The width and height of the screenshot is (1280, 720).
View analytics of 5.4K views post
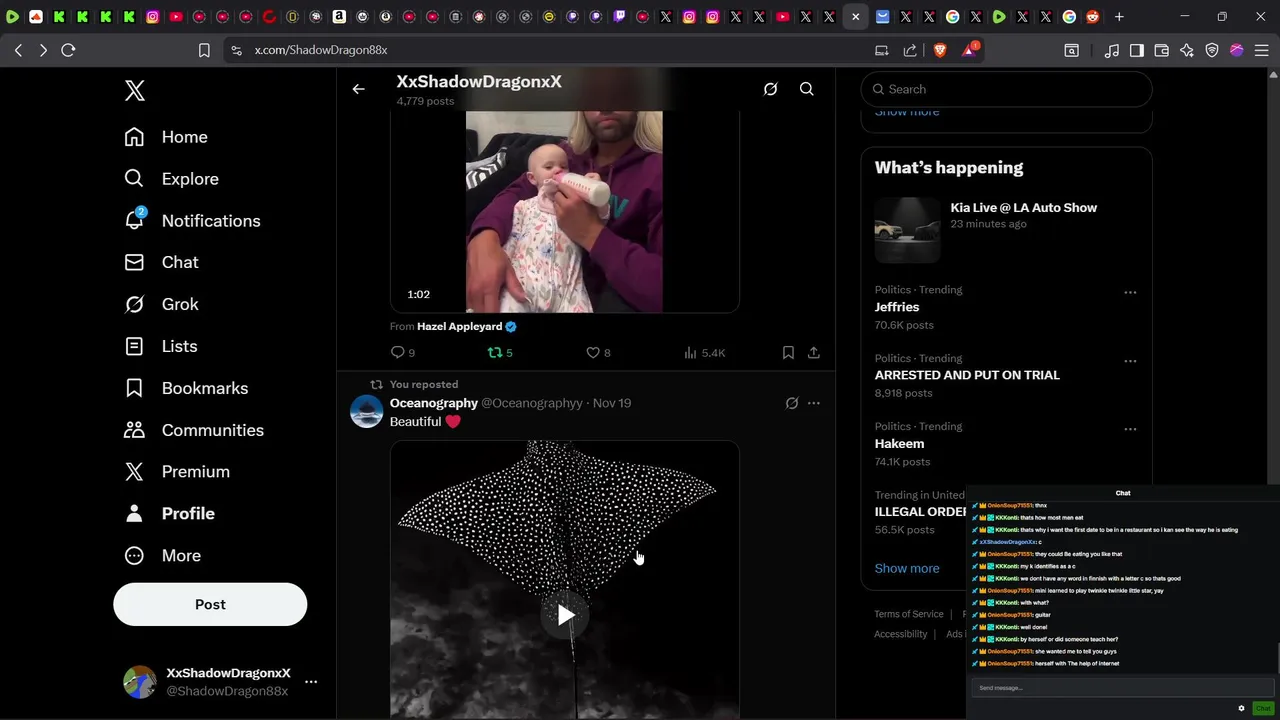tap(704, 352)
